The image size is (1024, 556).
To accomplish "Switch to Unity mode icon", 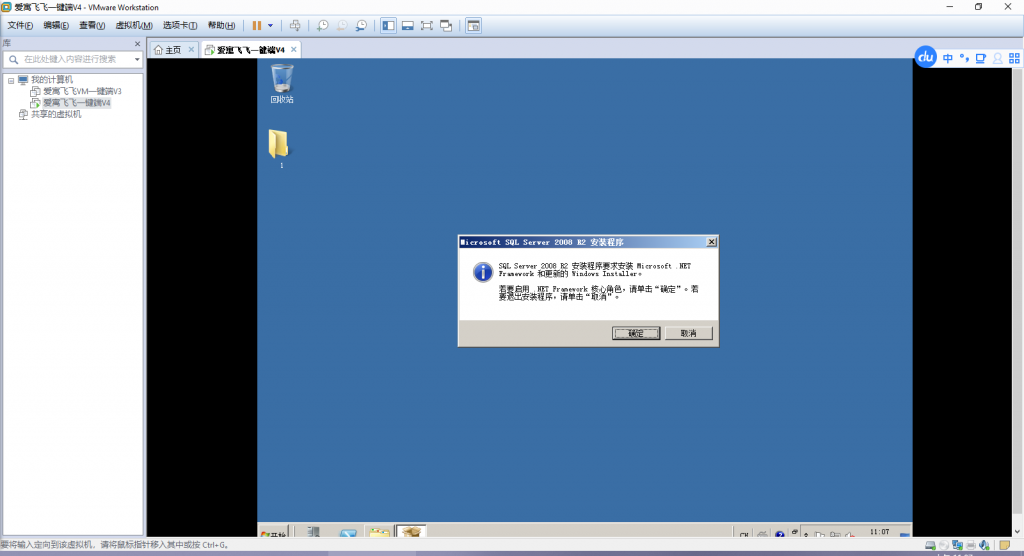I will [446, 25].
